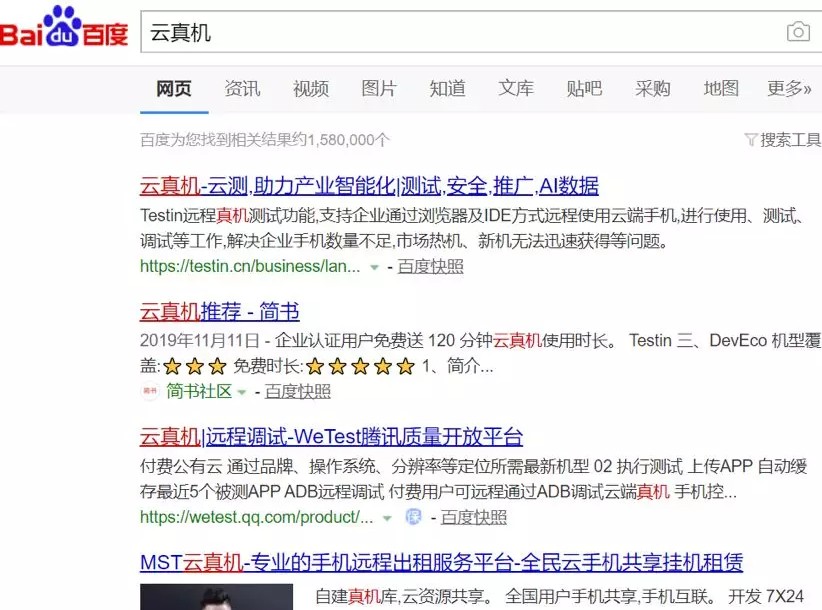Viewport: 822px width, 610px height.
Task: Select the 网页 tab
Action: tap(174, 89)
